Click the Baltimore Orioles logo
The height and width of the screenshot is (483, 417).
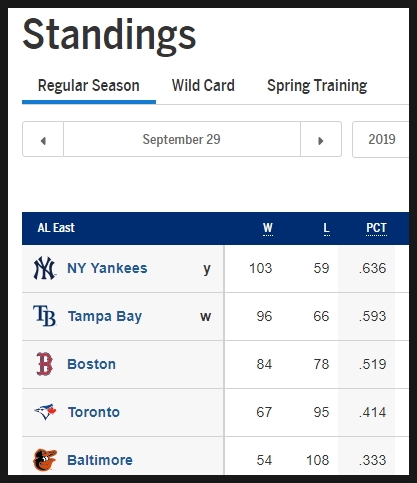[x=45, y=460]
